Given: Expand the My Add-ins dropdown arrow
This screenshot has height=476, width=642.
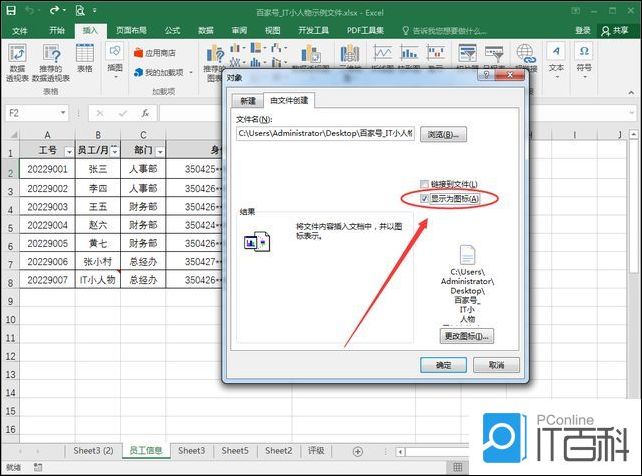Looking at the screenshot, I should (191, 72).
